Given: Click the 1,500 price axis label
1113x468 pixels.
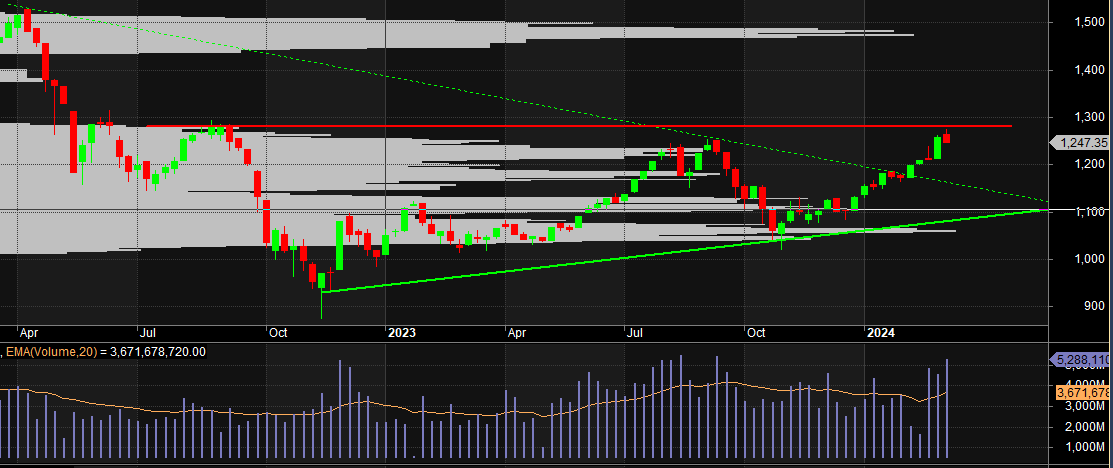Looking at the screenshot, I should (x=1086, y=22).
